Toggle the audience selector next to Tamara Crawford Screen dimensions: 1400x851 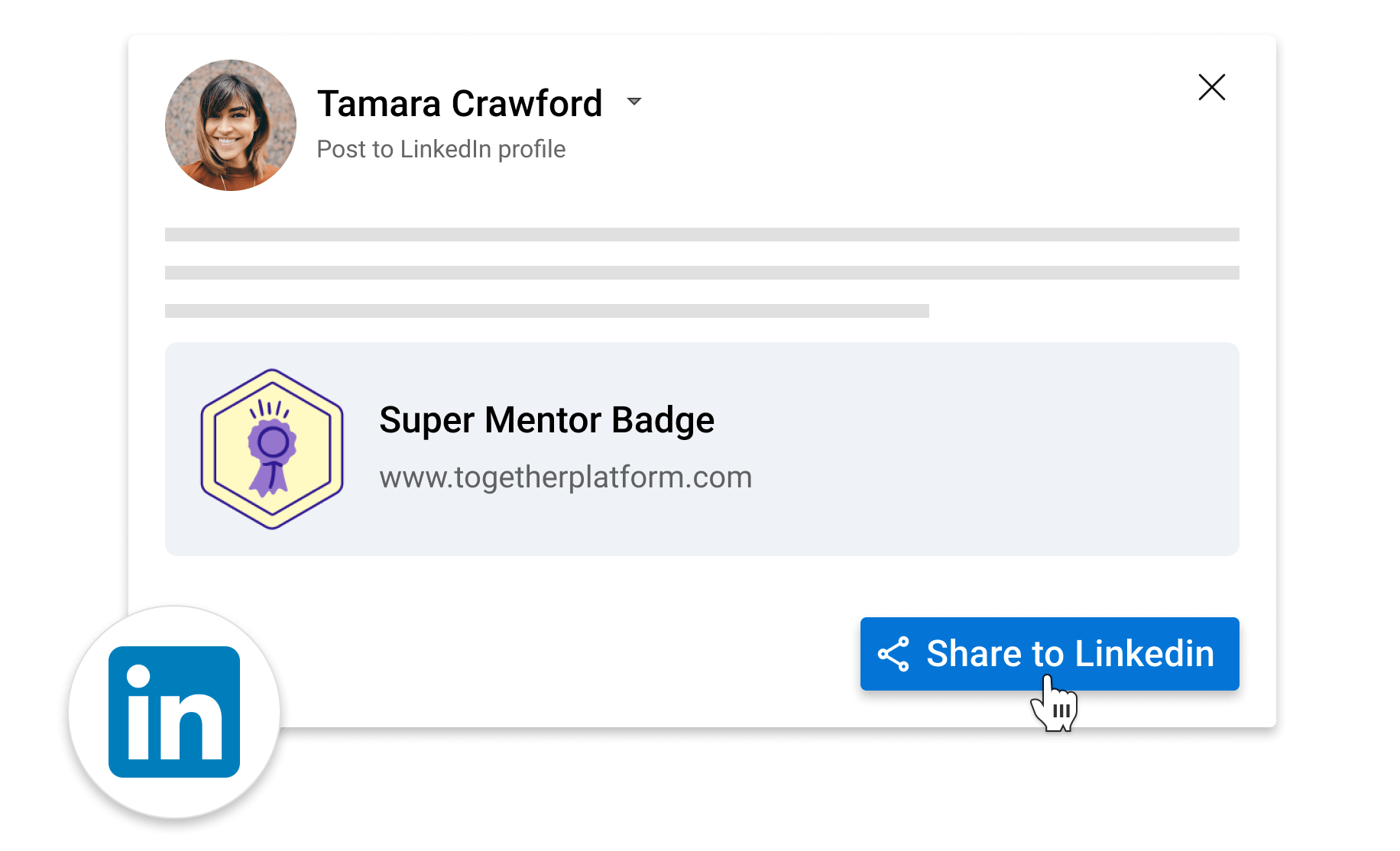[x=634, y=102]
